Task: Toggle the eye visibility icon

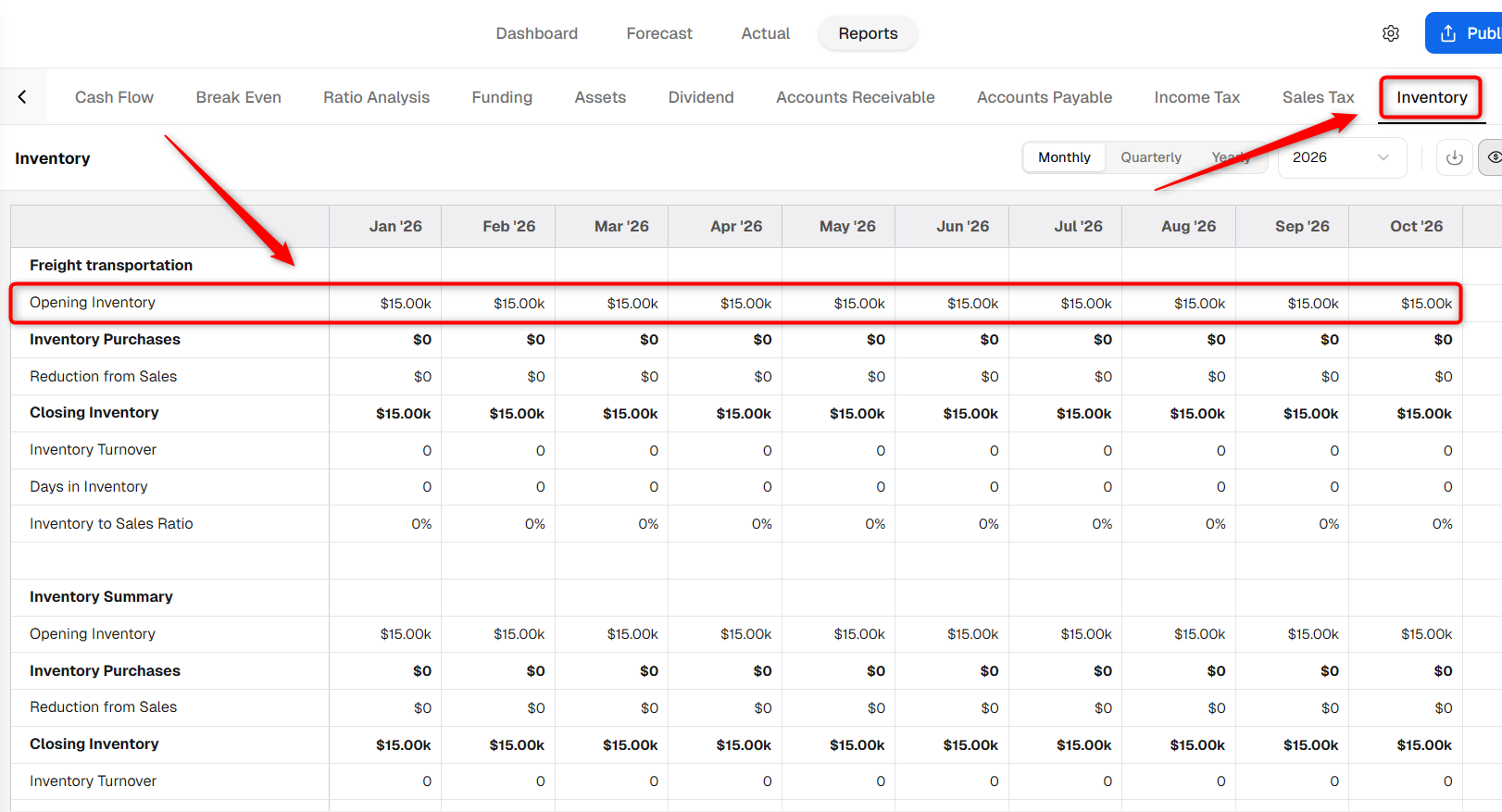Action: (1493, 157)
